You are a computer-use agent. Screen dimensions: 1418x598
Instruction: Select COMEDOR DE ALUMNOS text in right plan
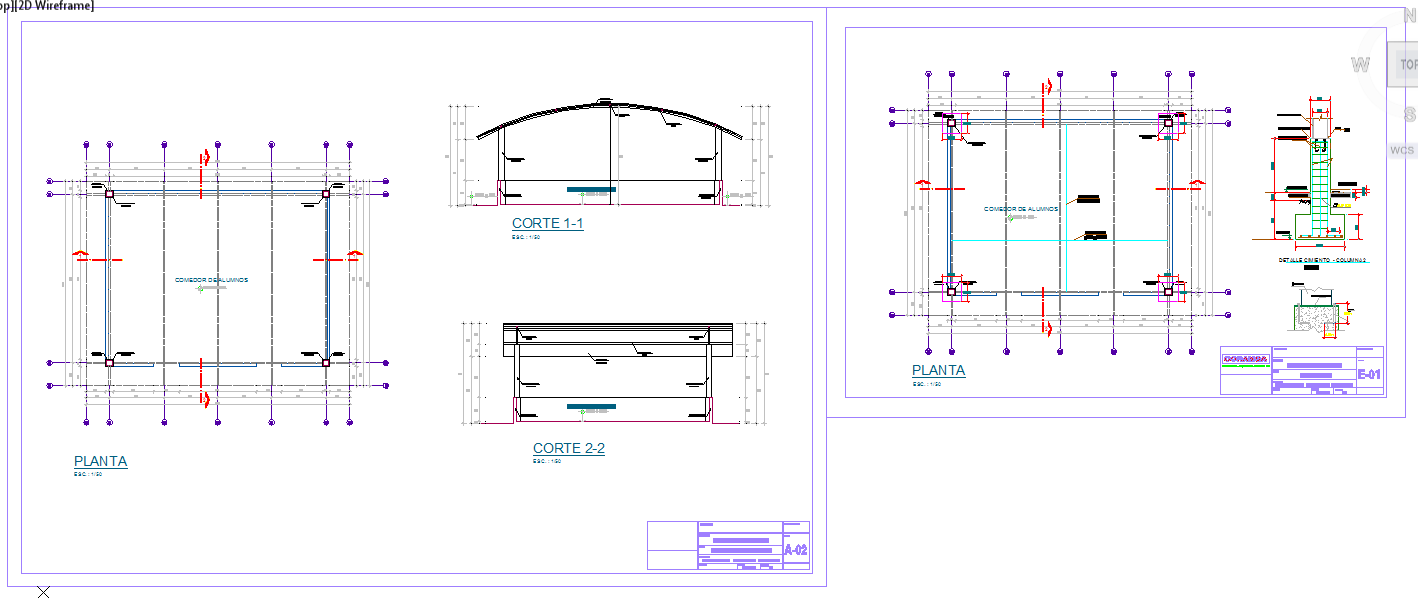[x=1020, y=210]
